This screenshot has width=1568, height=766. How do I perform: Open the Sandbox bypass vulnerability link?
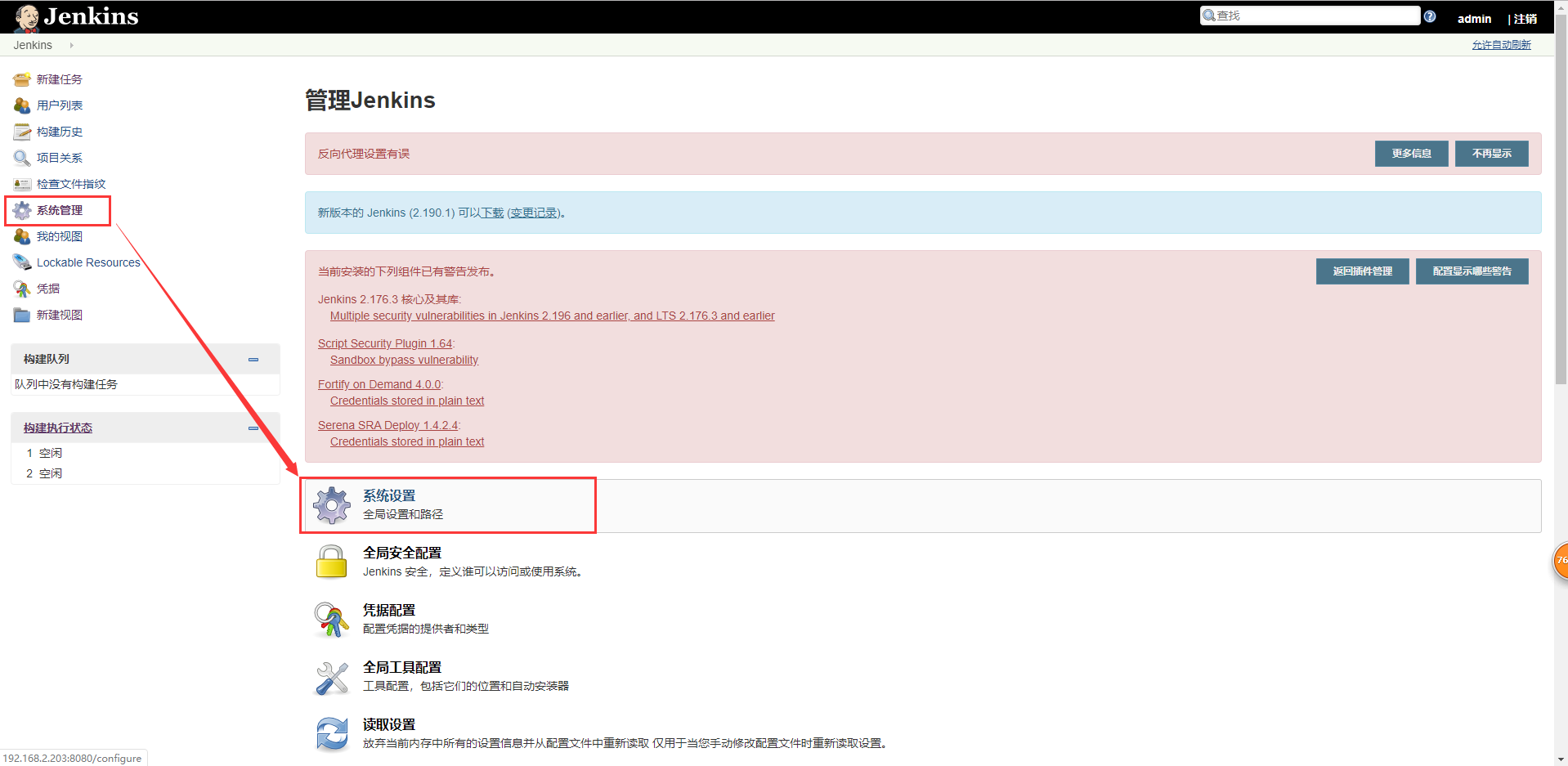tap(404, 360)
